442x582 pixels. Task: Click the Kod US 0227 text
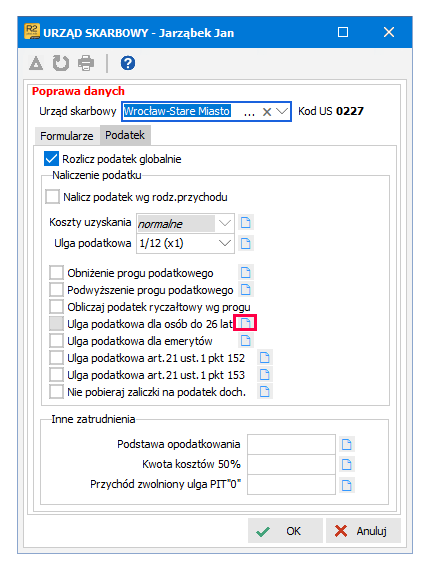point(331,111)
